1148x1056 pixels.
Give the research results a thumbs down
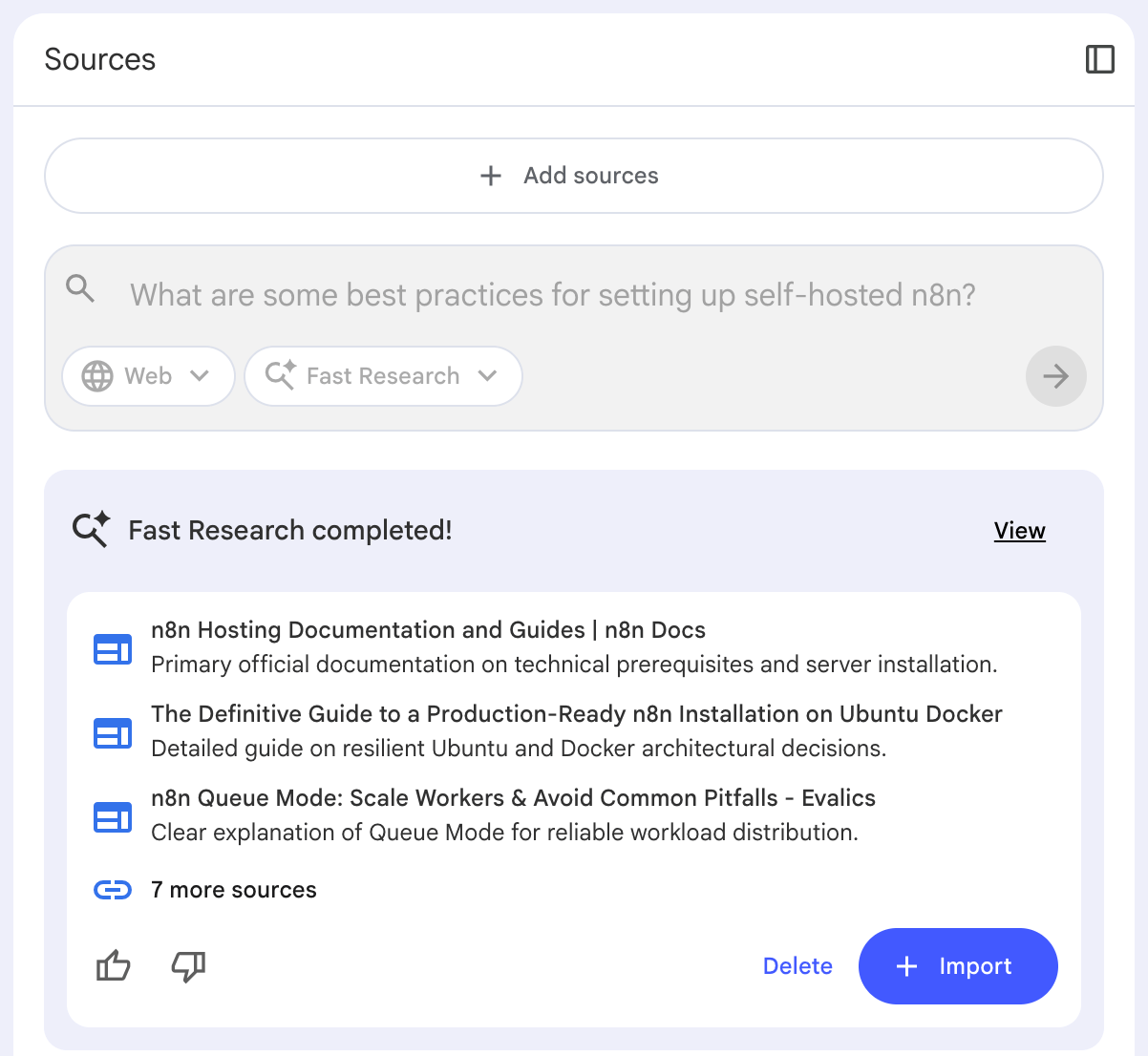(x=188, y=966)
